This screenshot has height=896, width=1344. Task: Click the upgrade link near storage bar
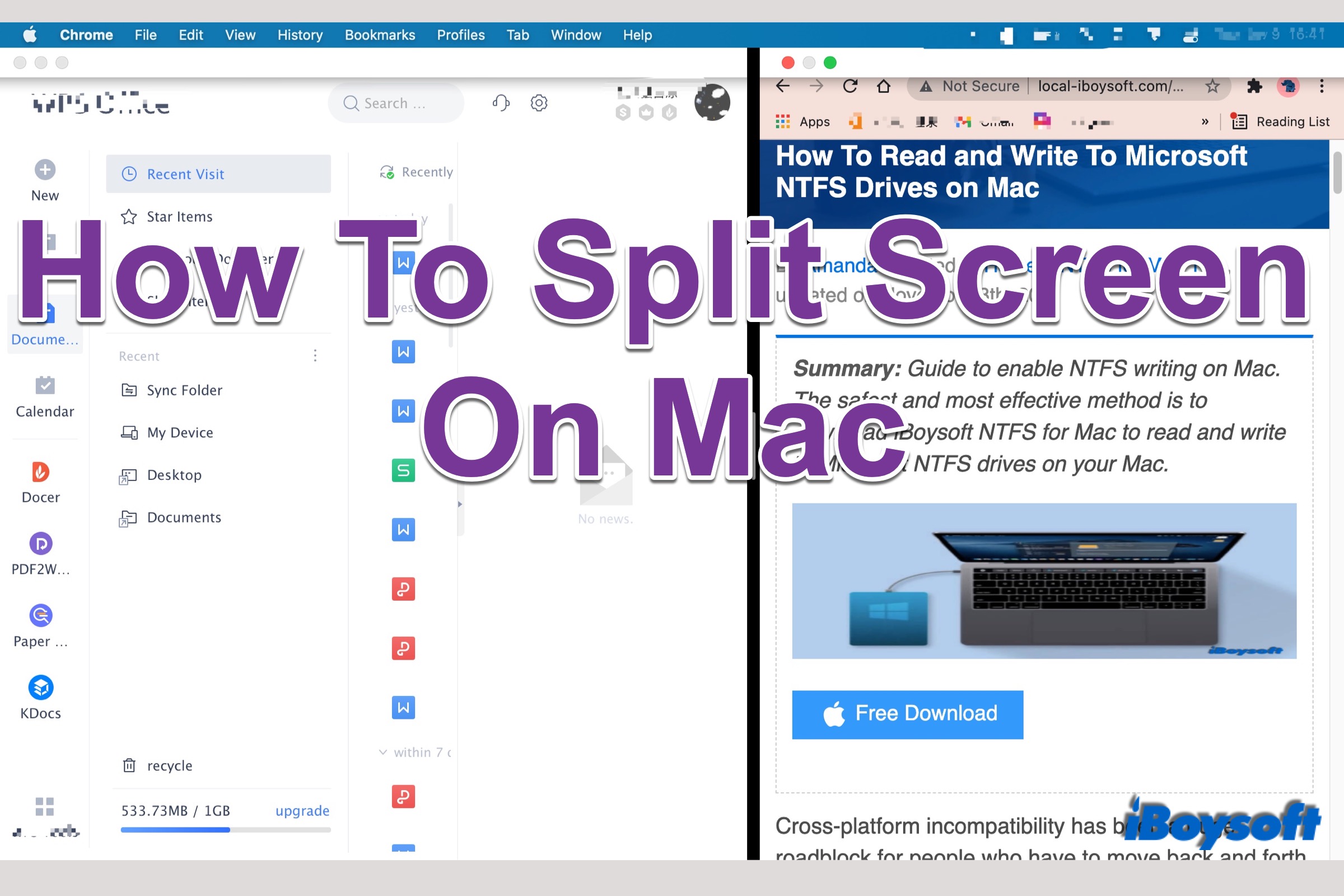[303, 811]
